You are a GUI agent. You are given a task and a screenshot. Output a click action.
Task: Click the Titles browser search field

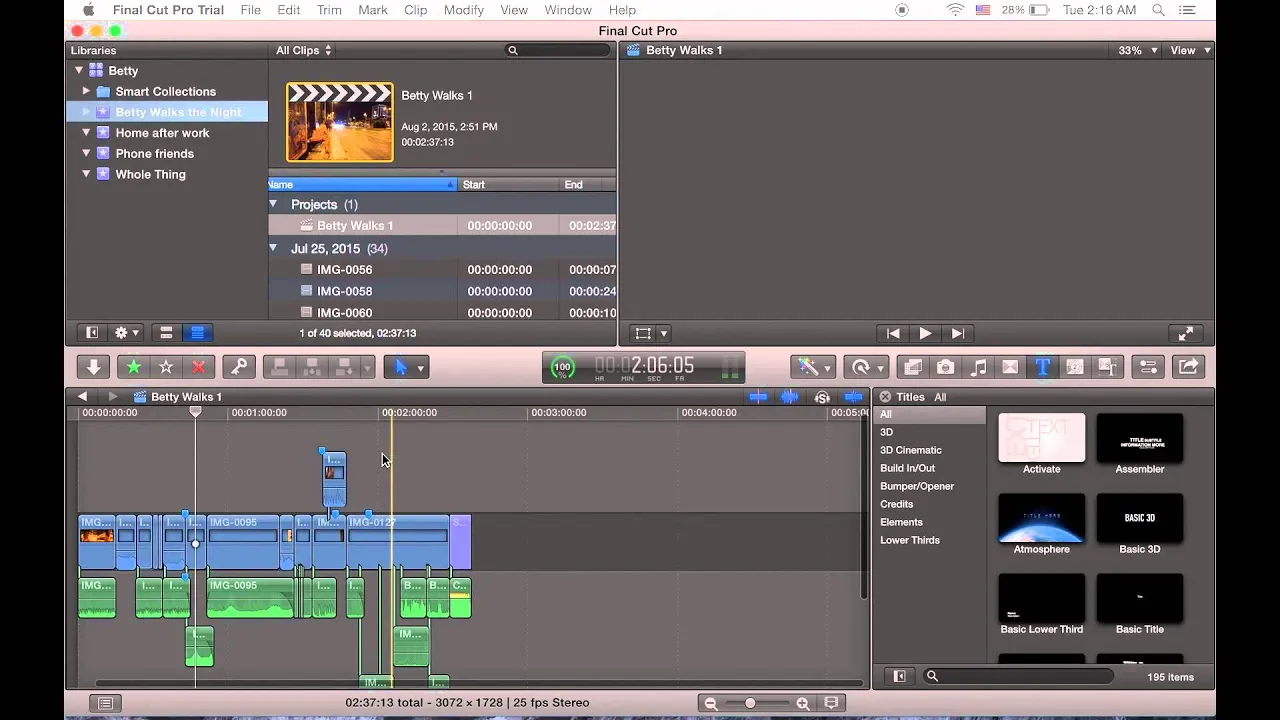1019,677
